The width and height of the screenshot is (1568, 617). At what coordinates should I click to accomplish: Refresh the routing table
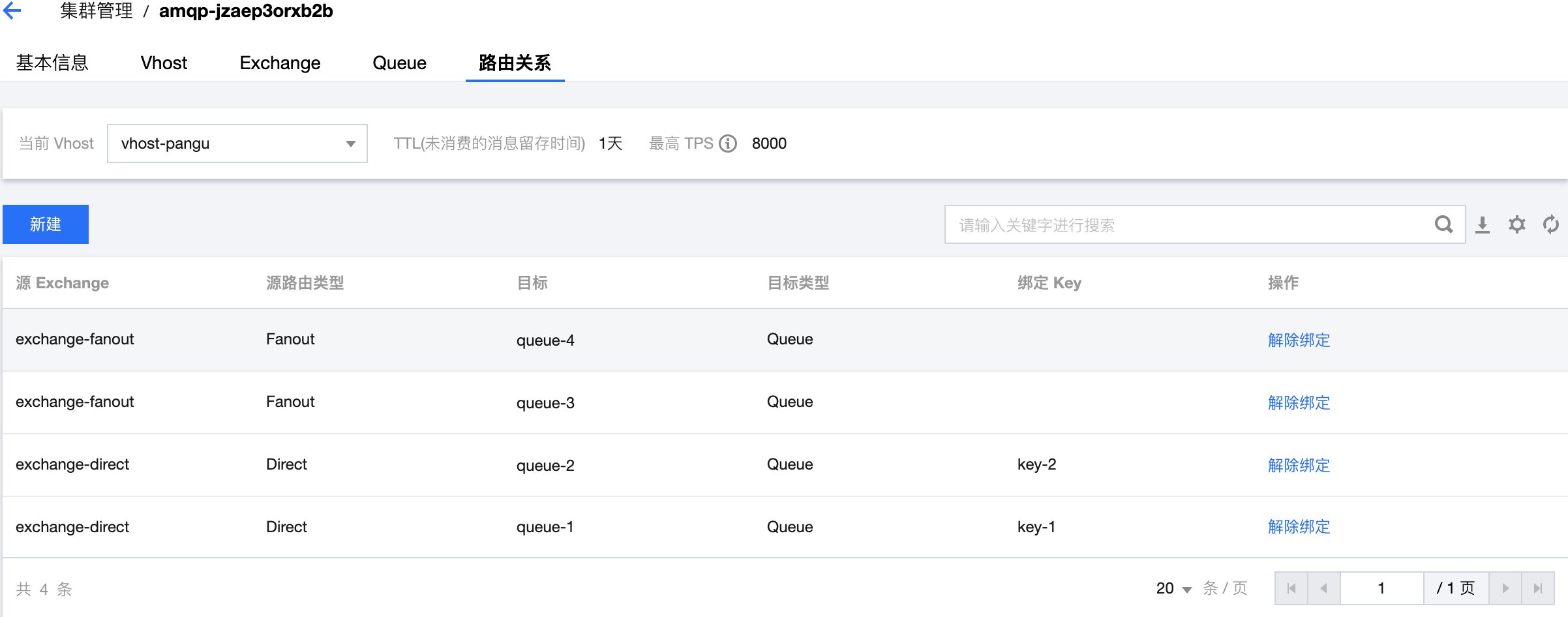pos(1551,224)
